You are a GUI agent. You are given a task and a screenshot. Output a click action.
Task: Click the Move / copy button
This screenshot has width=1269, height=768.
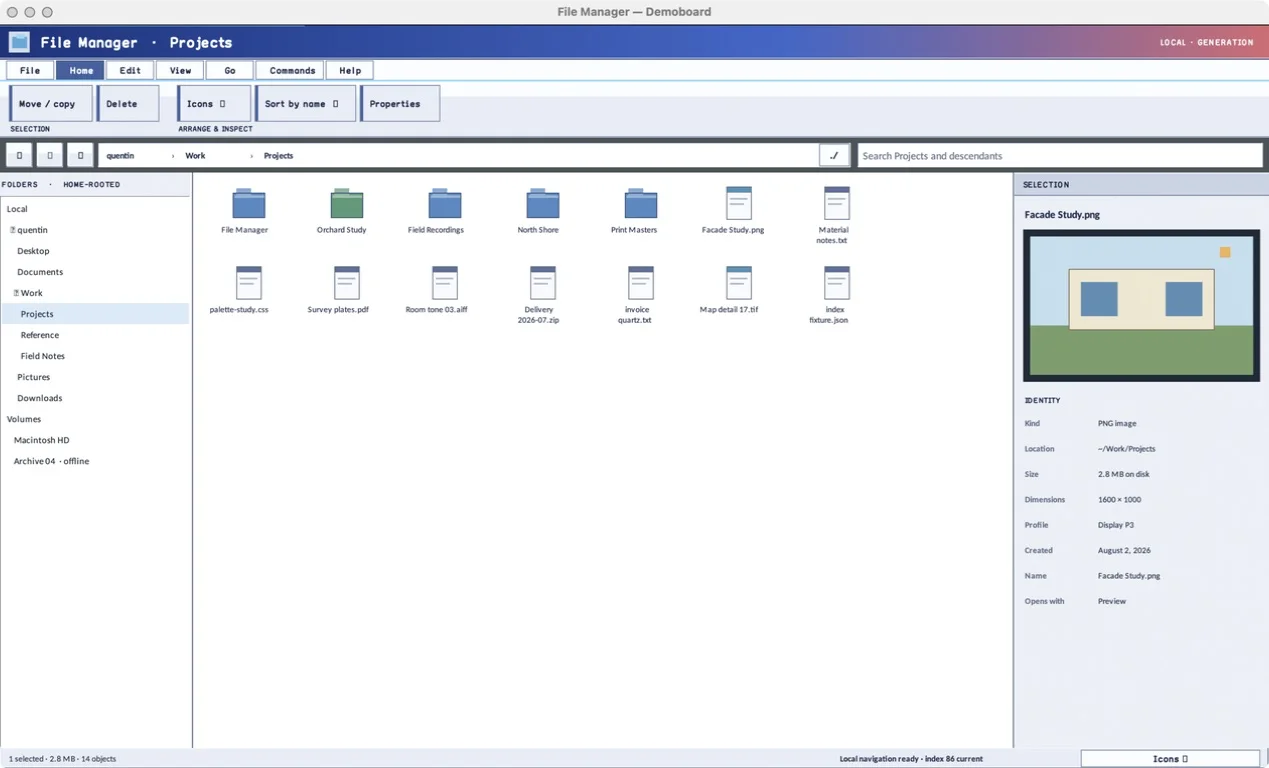click(x=50, y=104)
